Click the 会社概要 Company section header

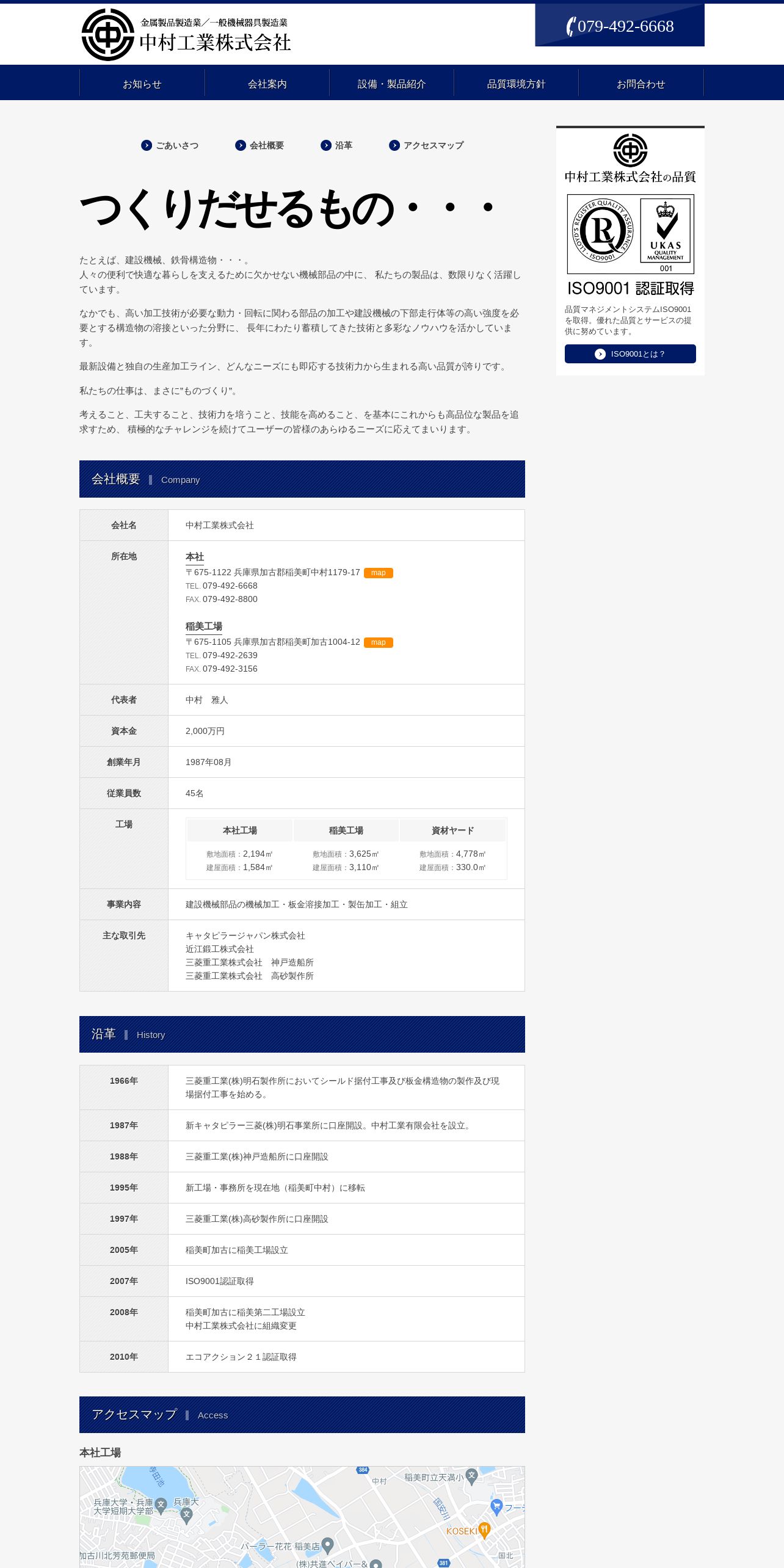302,479
